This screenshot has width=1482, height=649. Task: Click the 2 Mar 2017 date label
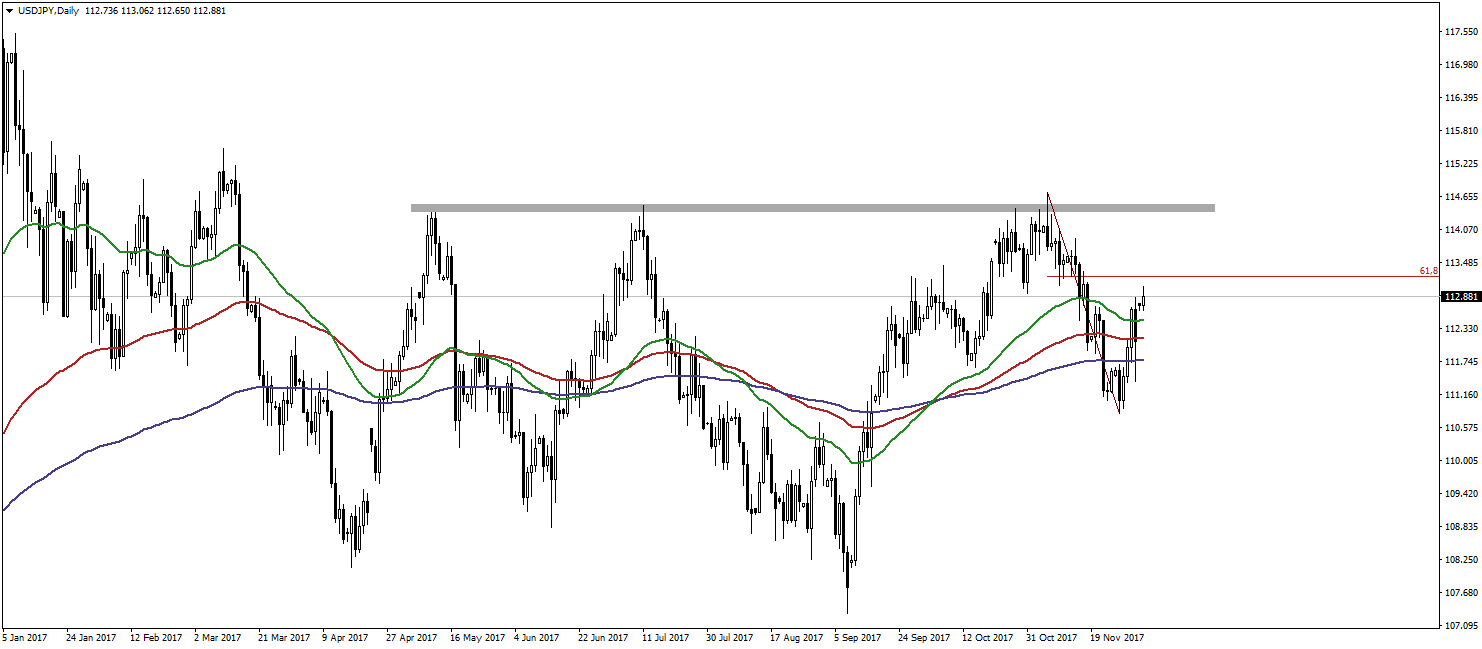click(219, 637)
